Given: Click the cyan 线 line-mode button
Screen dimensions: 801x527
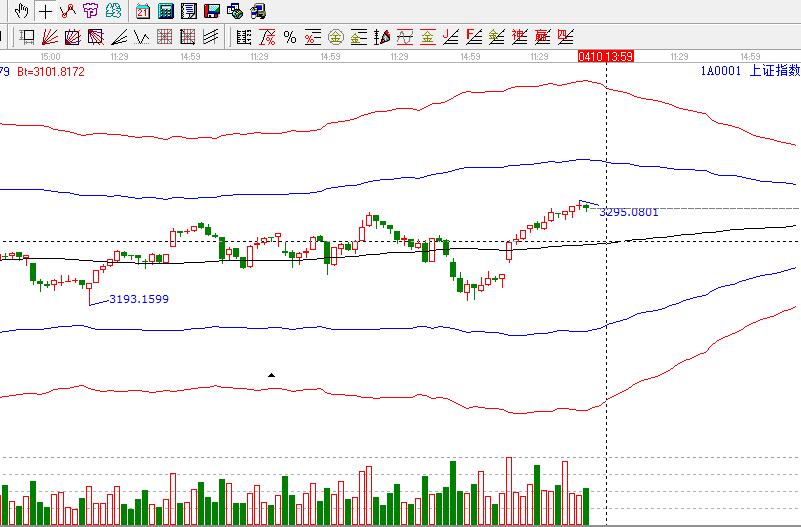Looking at the screenshot, I should [x=114, y=12].
